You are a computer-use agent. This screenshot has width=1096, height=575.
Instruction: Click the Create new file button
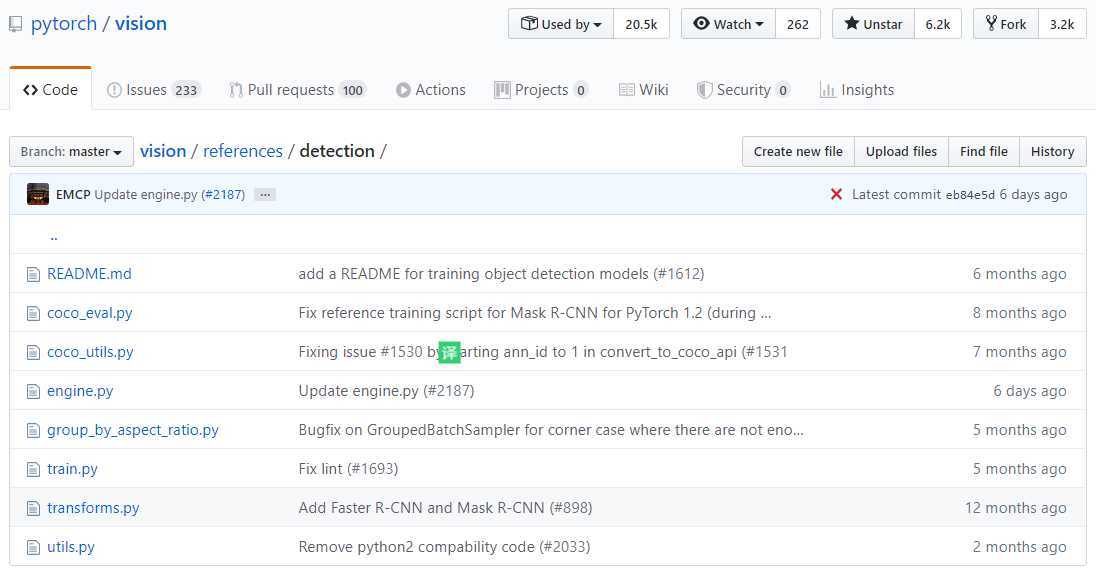coord(798,152)
